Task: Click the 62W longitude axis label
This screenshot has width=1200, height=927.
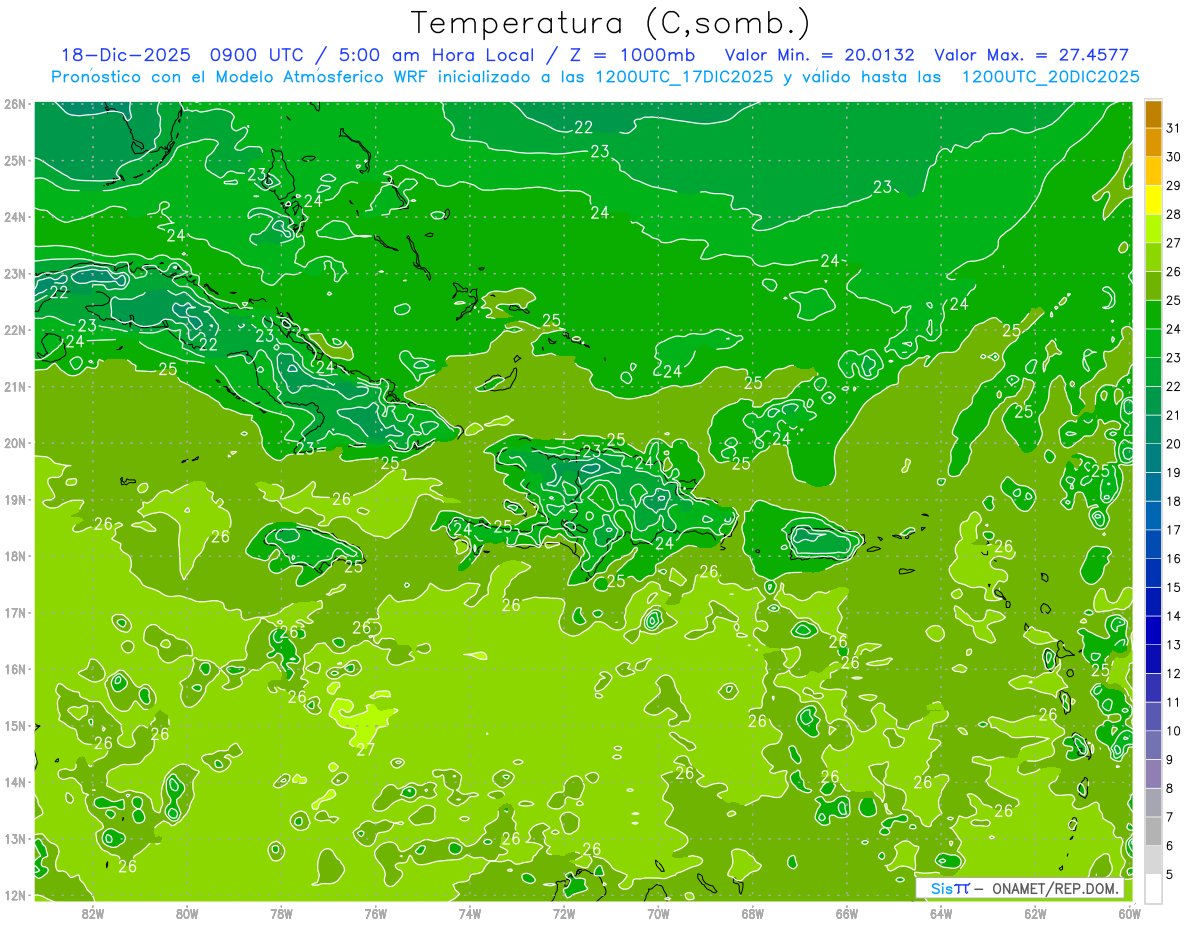Action: pyautogui.click(x=1035, y=913)
